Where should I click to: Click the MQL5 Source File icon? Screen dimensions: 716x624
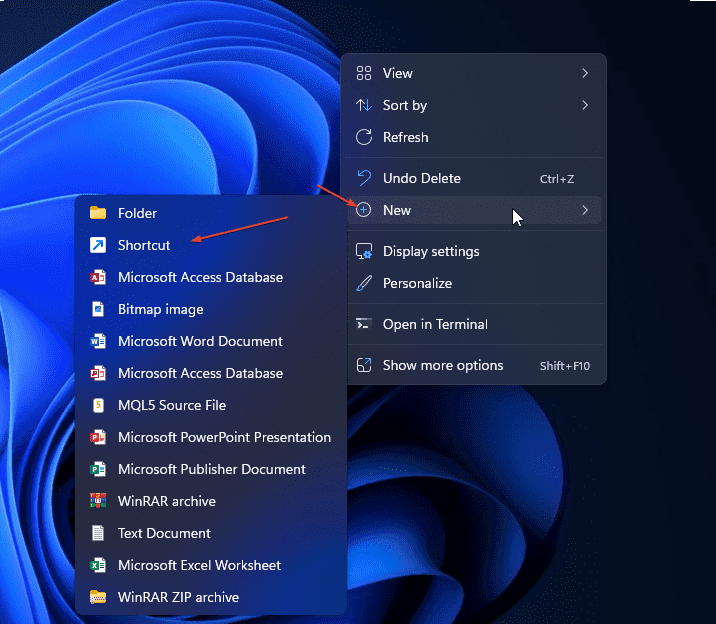pos(98,405)
